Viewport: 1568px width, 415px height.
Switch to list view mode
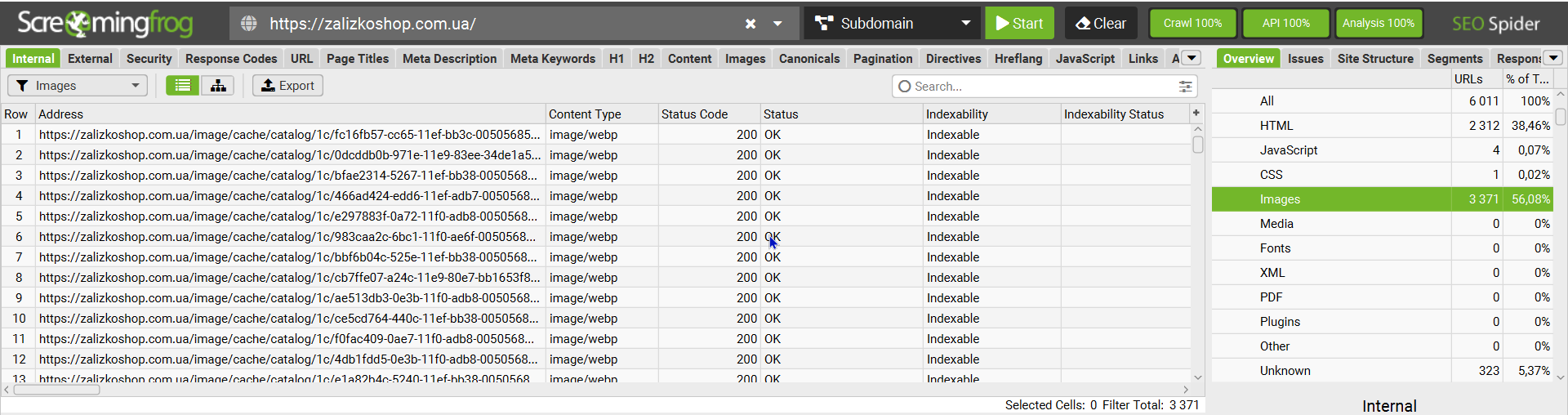click(183, 86)
